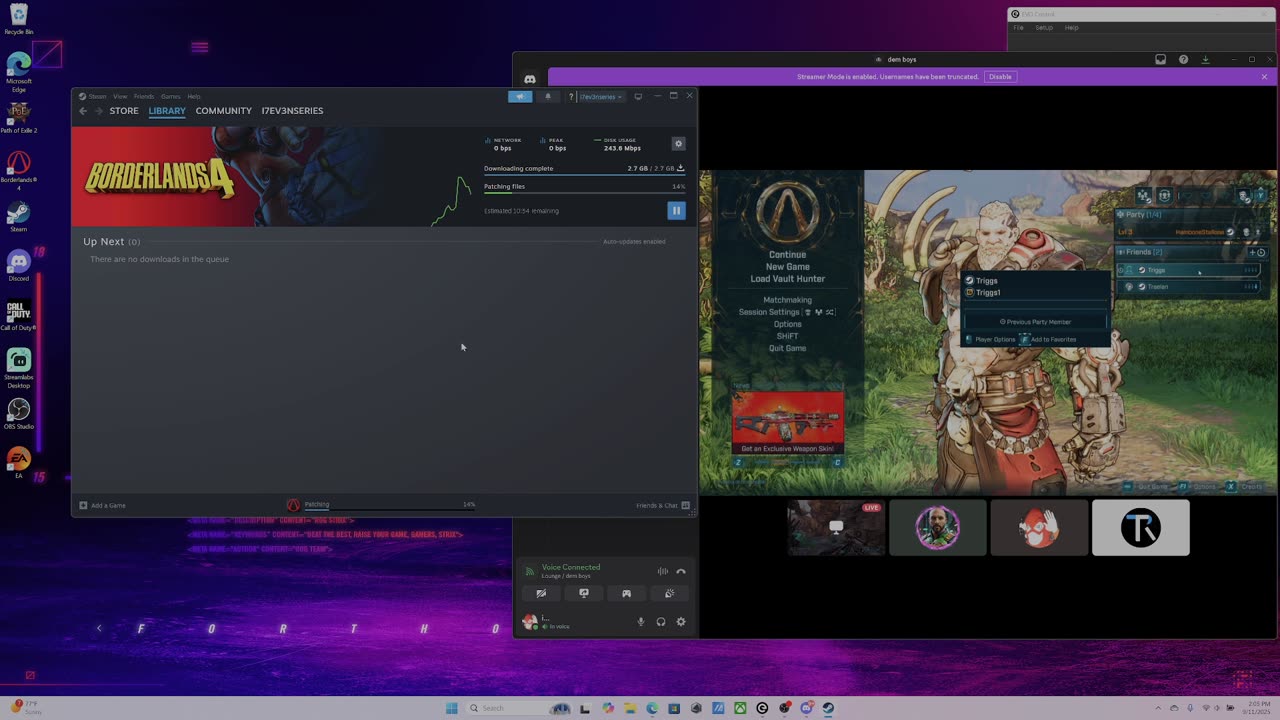The height and width of the screenshot is (720, 1280).
Task: Deafen Discord headphones
Action: 661,622
